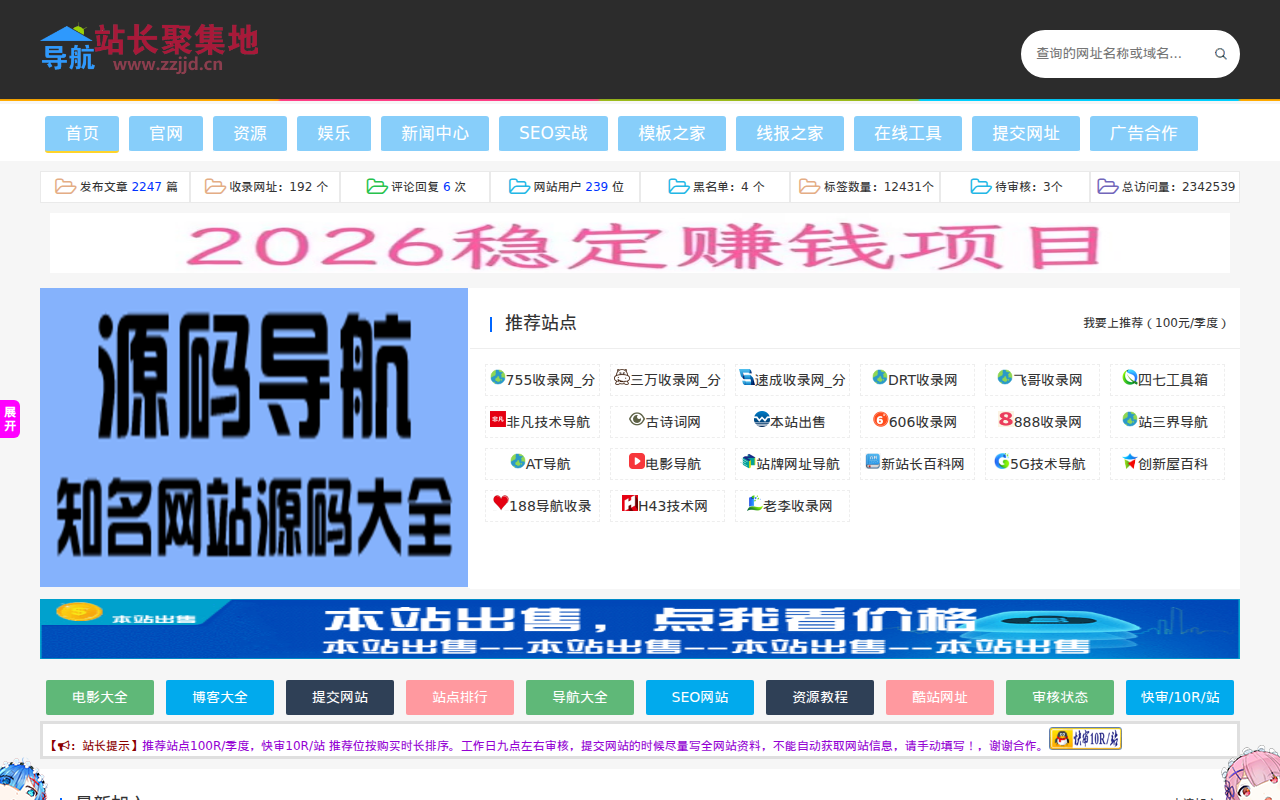The height and width of the screenshot is (800, 1280).
Task: Click the 飞哥收录网 site link
Action: coord(1042,380)
